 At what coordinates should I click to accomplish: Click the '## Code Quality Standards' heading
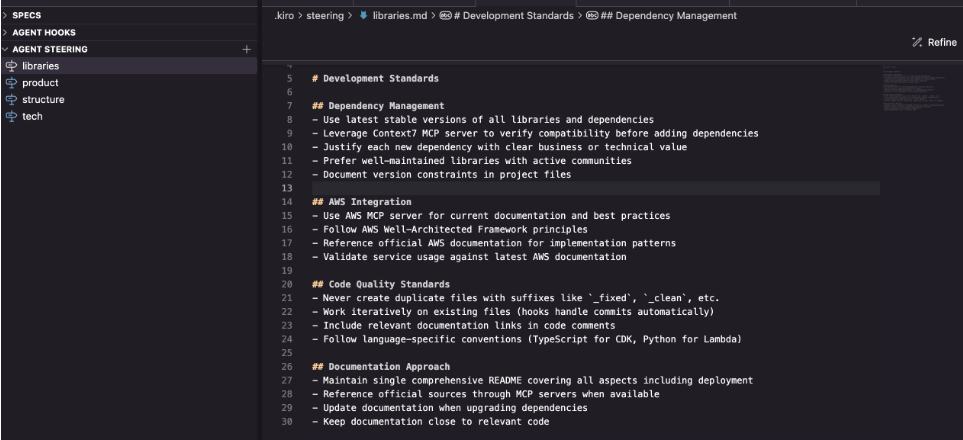(381, 284)
